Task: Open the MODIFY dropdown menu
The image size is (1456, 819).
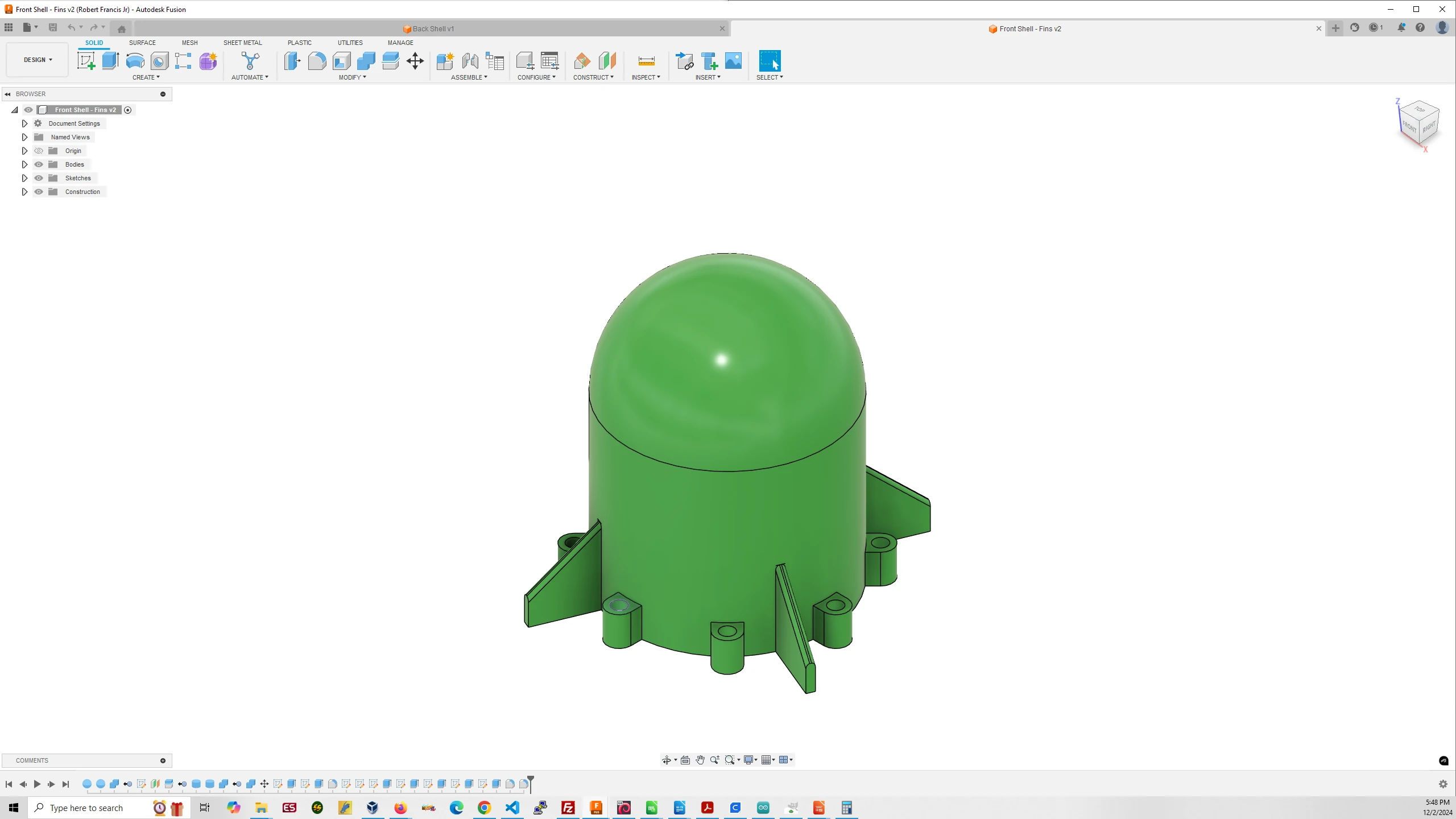Action: [353, 77]
